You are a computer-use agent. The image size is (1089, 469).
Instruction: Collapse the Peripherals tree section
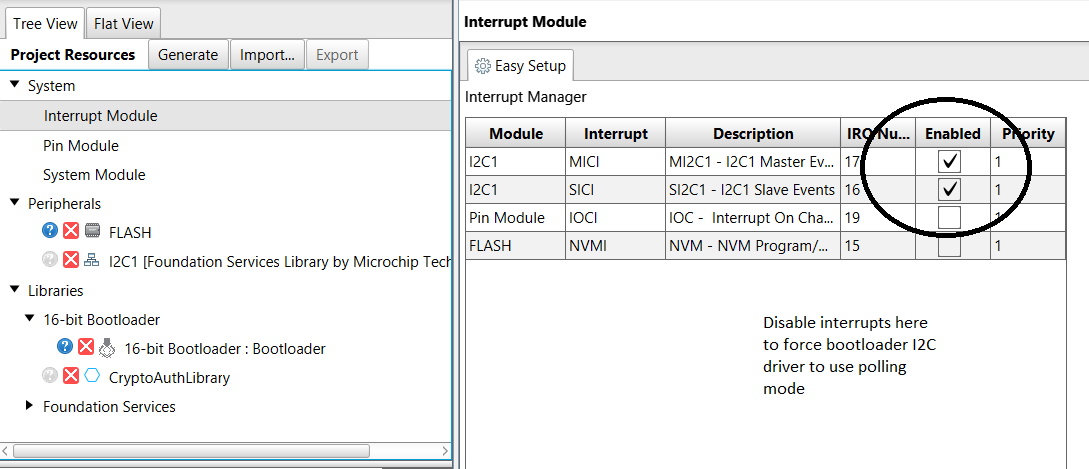tap(15, 203)
